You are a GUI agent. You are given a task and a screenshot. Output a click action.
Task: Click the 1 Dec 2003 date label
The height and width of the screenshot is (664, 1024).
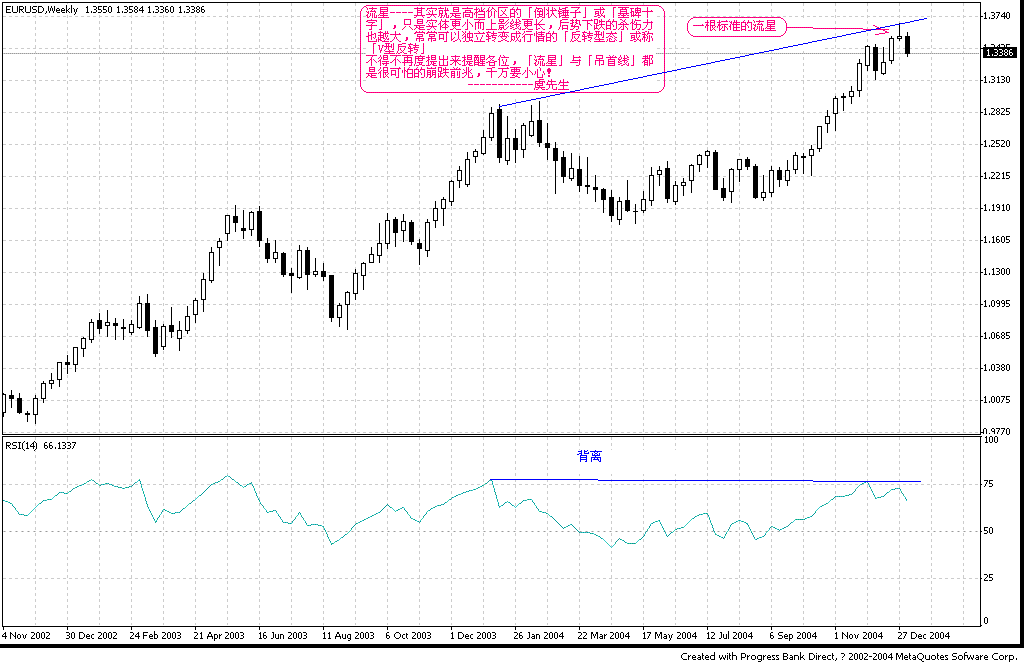(x=473, y=635)
